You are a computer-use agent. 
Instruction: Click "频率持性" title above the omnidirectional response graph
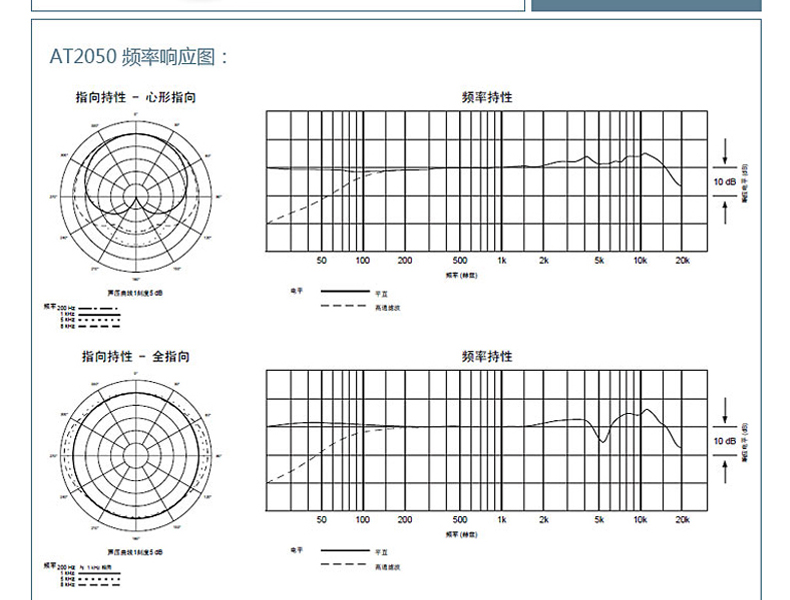click(487, 357)
